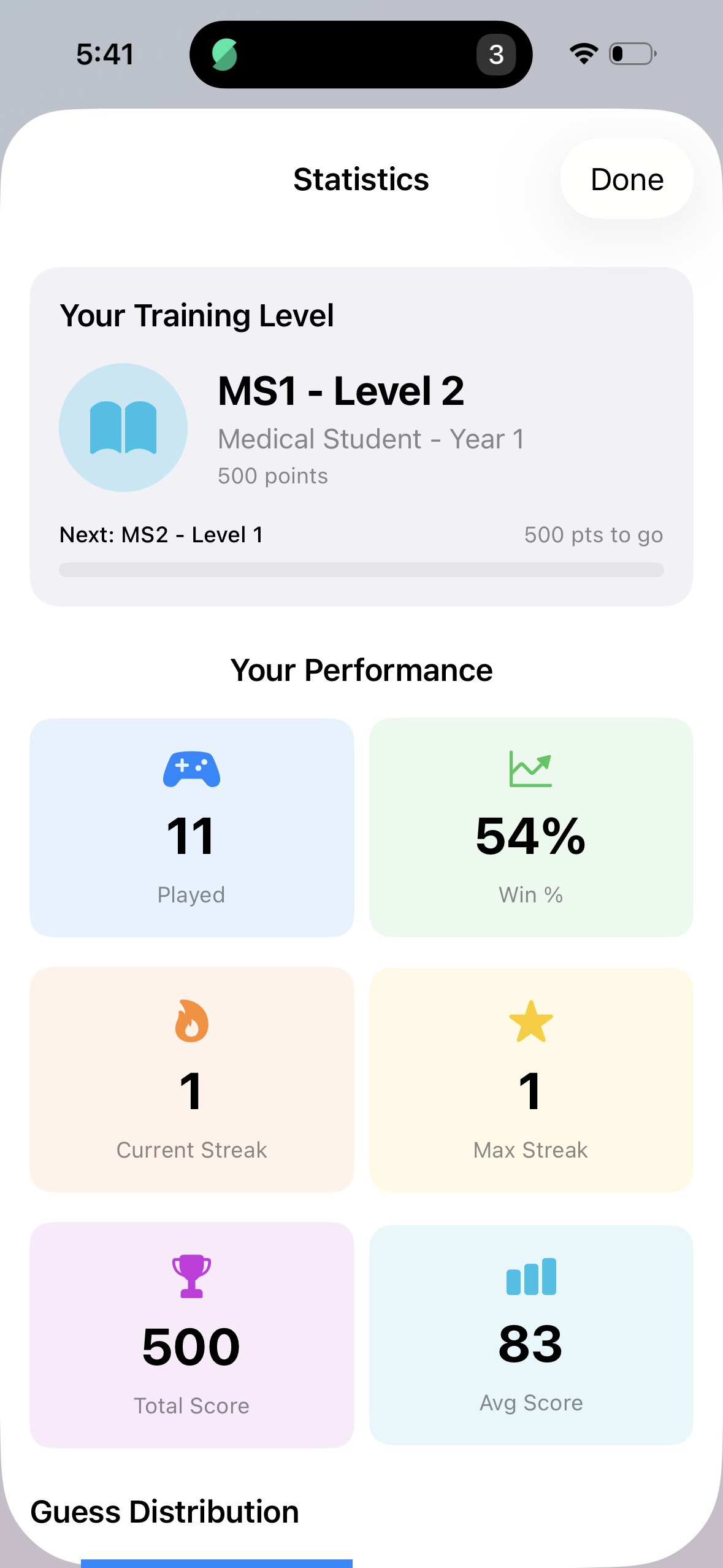Image resolution: width=723 pixels, height=1568 pixels.
Task: Tap the orange flame Current Streak icon
Action: 191,1021
